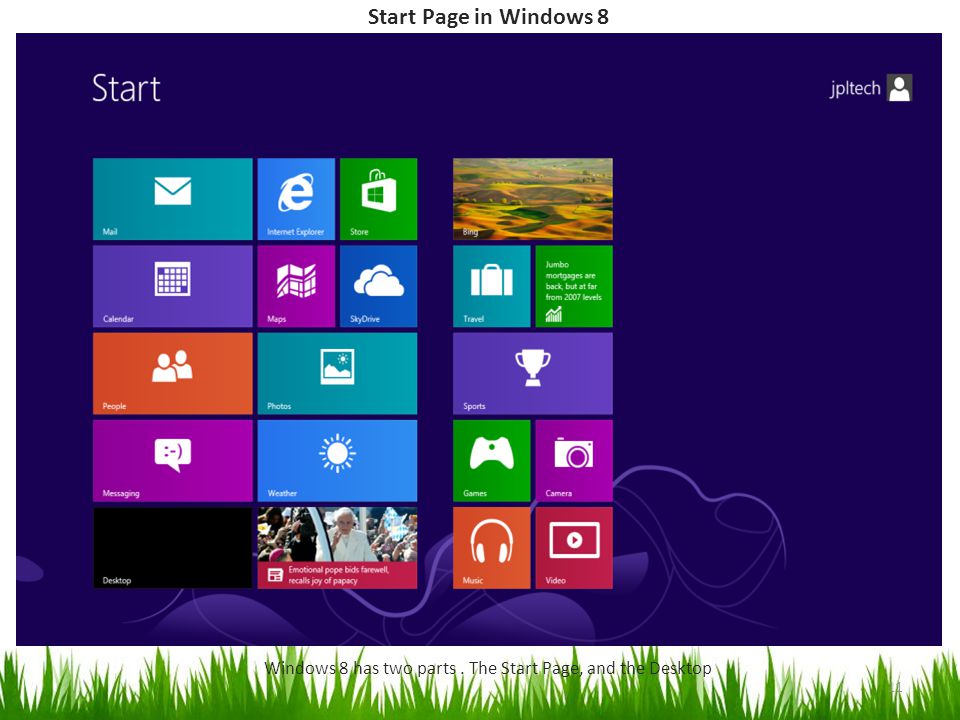
Task: Switch to the Desktop tile
Action: point(173,548)
